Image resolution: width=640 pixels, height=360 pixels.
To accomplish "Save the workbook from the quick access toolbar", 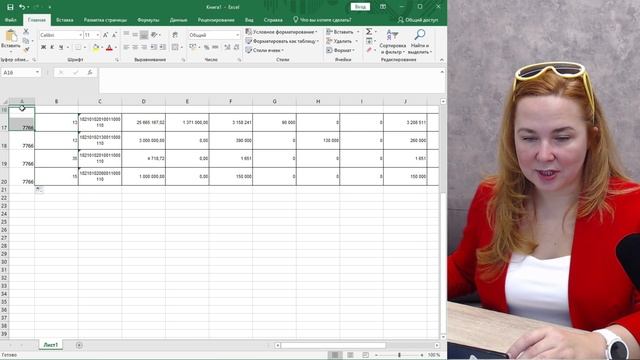I will point(10,7).
